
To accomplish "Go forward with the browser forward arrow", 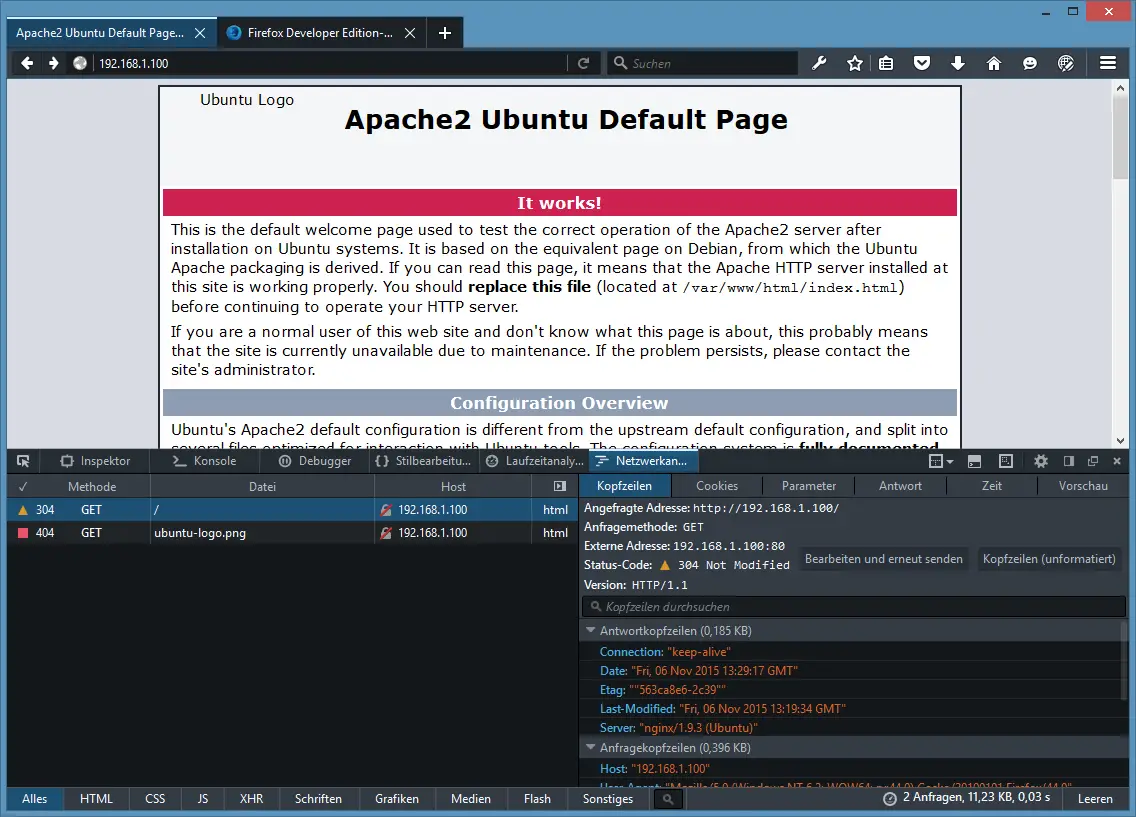I will click(54, 64).
